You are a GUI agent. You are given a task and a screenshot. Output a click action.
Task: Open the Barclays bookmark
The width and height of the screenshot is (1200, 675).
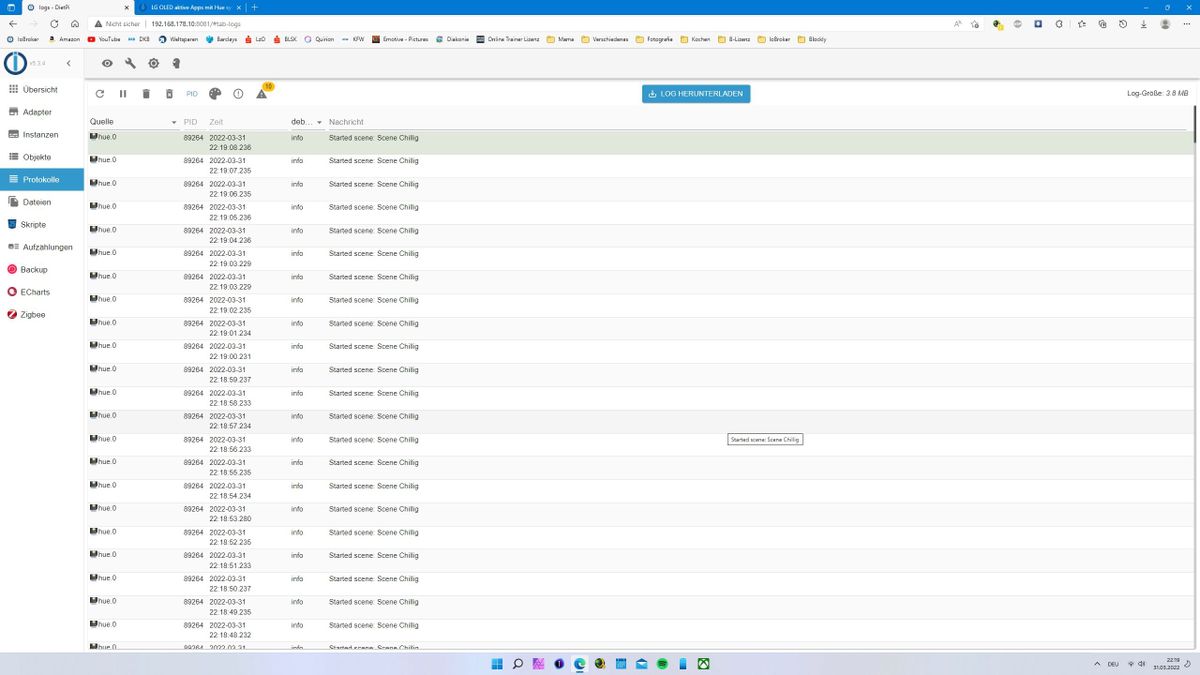pos(222,39)
